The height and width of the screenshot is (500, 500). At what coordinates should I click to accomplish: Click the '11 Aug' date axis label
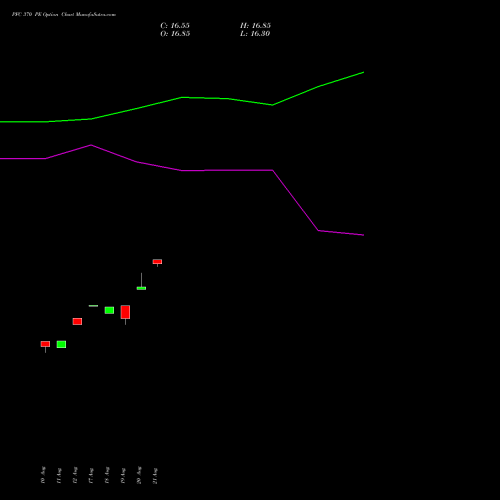(x=59, y=475)
